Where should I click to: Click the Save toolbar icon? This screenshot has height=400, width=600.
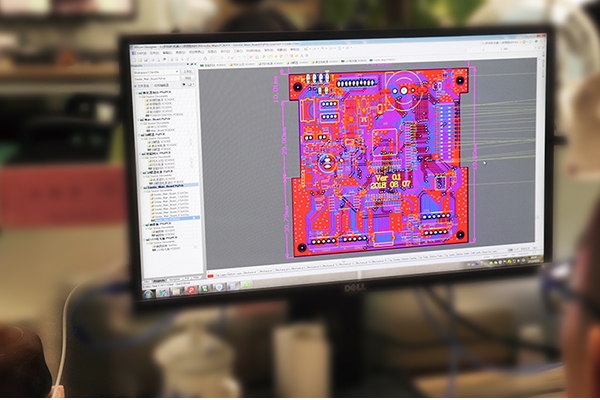[146, 60]
